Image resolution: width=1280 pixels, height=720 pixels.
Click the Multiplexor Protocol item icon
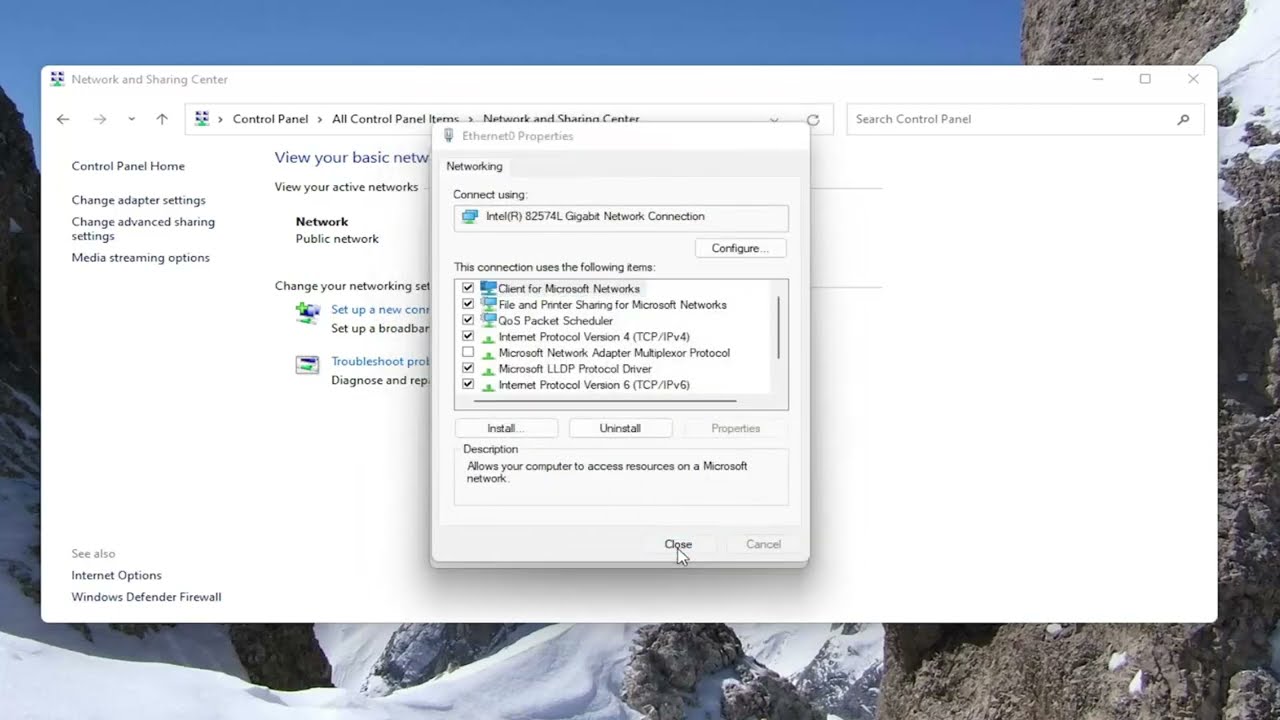pyautogui.click(x=488, y=353)
